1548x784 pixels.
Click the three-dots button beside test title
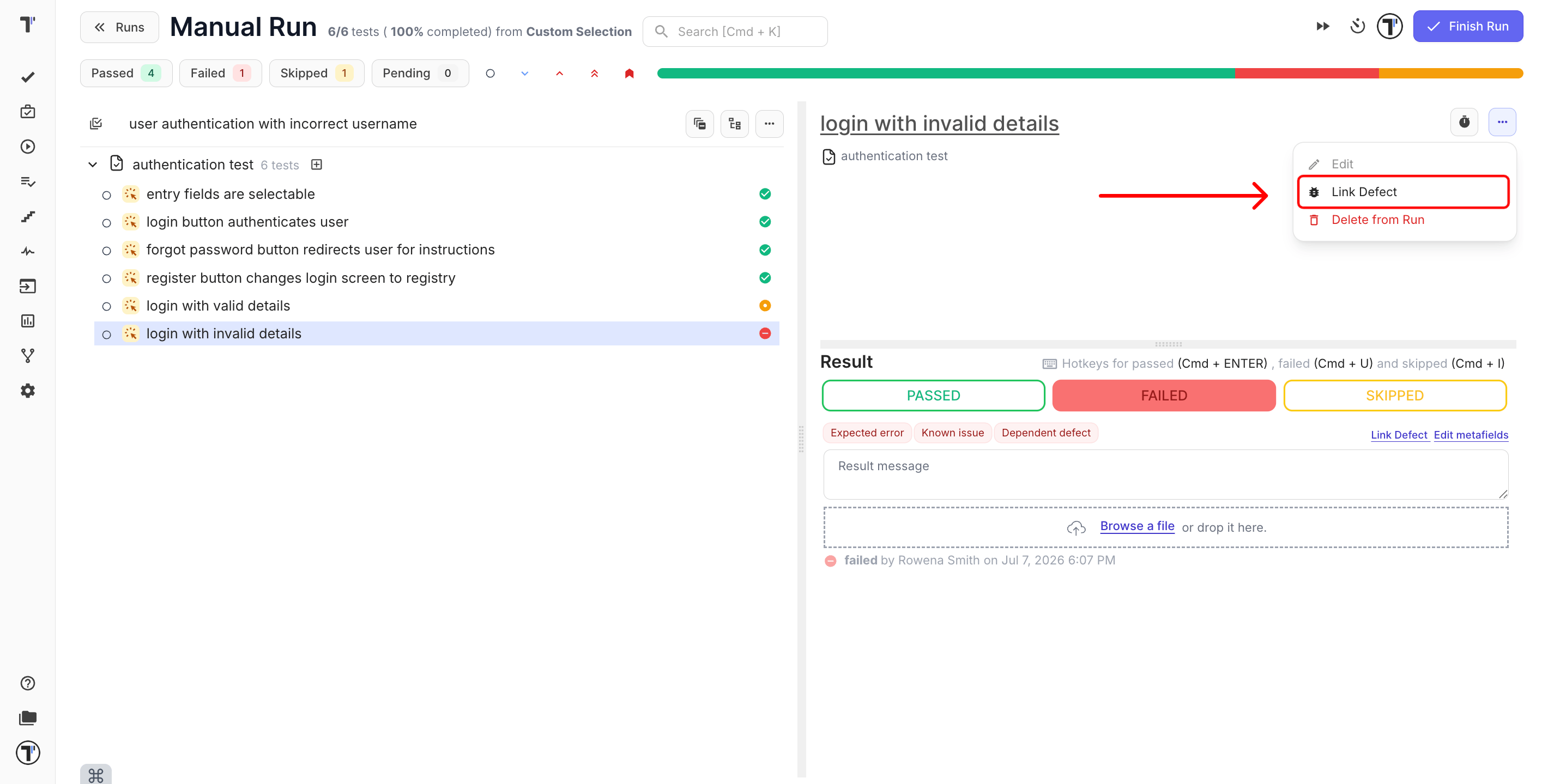pos(1502,122)
